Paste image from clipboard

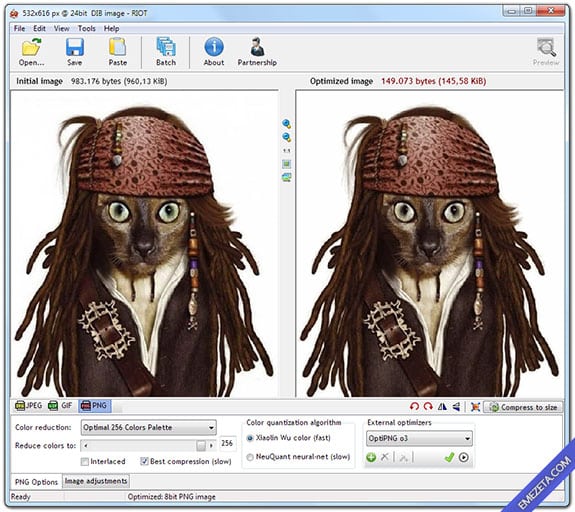pyautogui.click(x=118, y=52)
